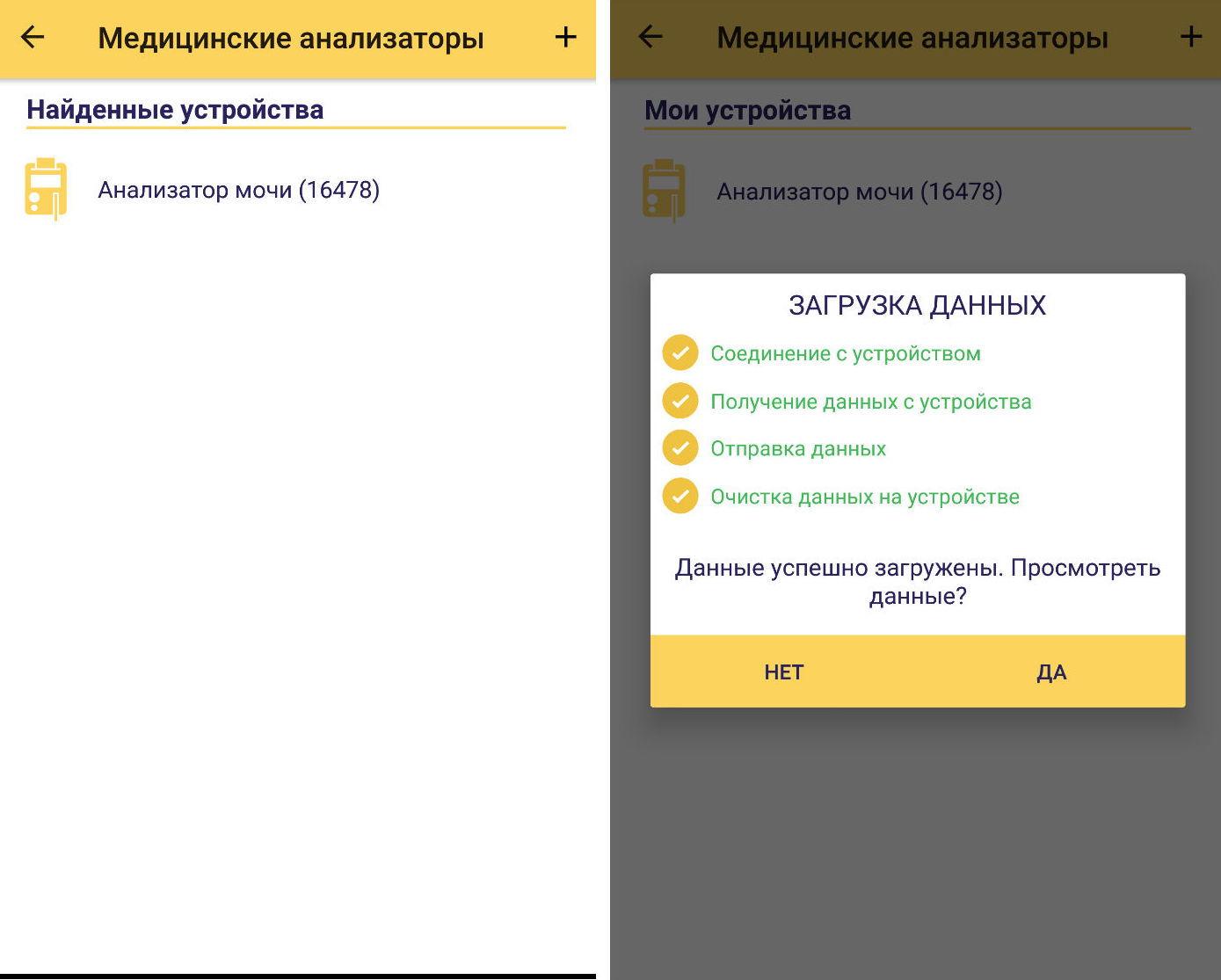1221x980 pixels.
Task: Tap the checkmark next to Отправка данных
Action: [680, 448]
